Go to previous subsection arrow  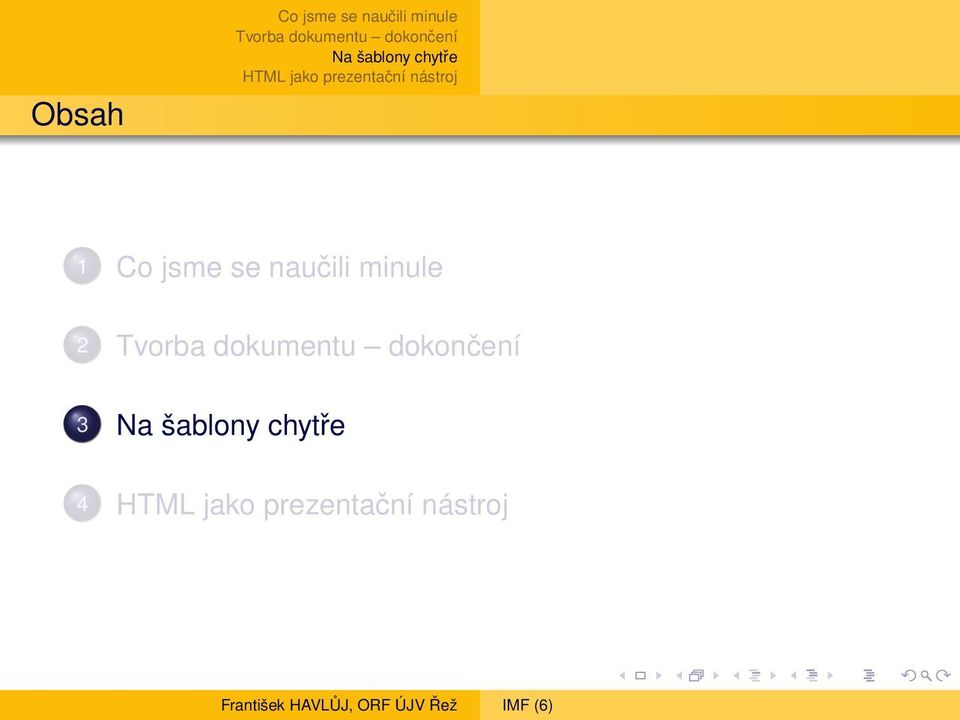pos(737,676)
